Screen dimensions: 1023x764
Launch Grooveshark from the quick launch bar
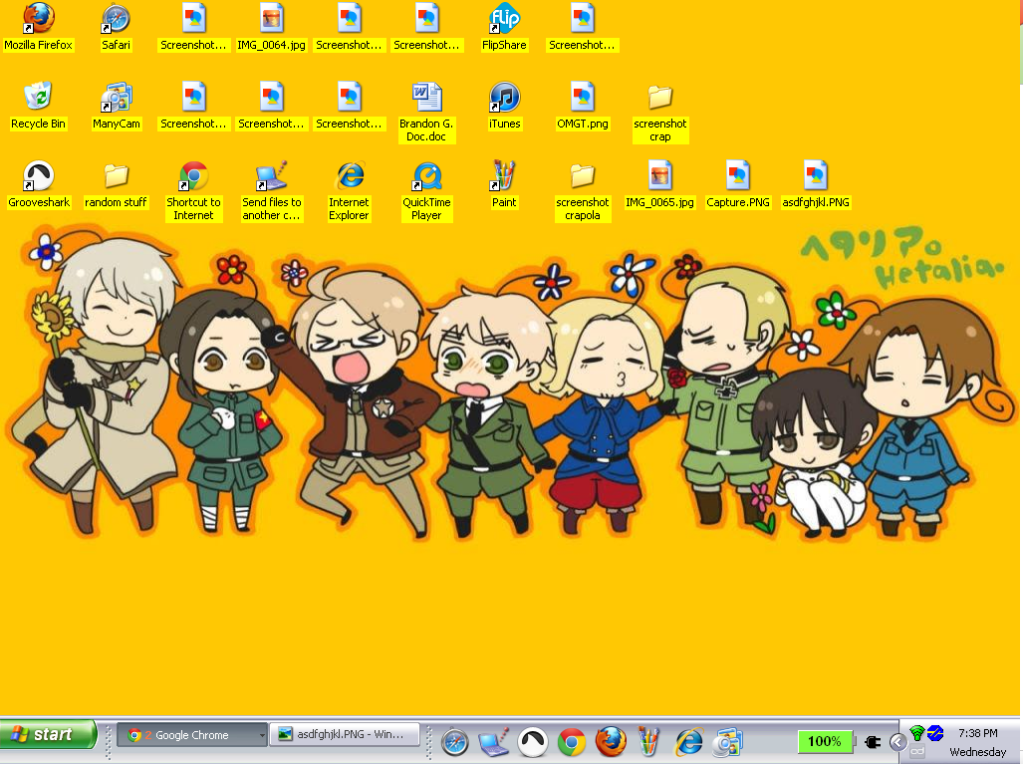click(x=533, y=742)
